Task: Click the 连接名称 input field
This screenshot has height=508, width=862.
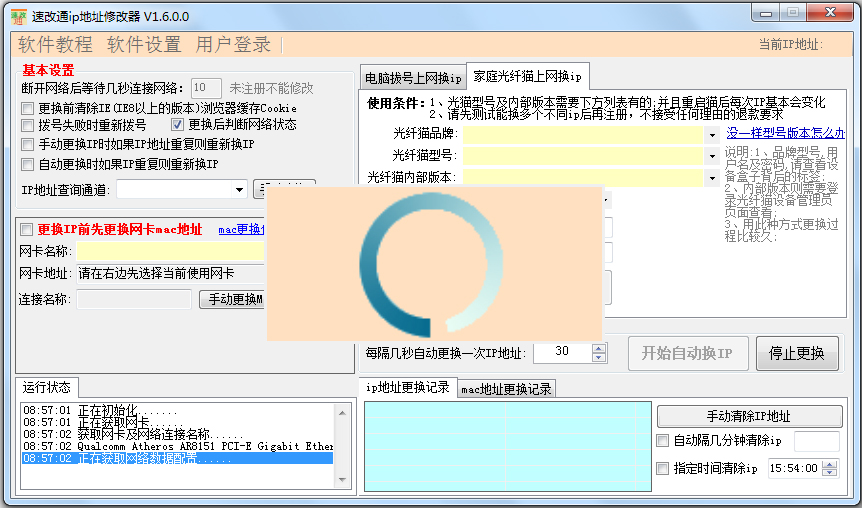Action: coord(134,300)
